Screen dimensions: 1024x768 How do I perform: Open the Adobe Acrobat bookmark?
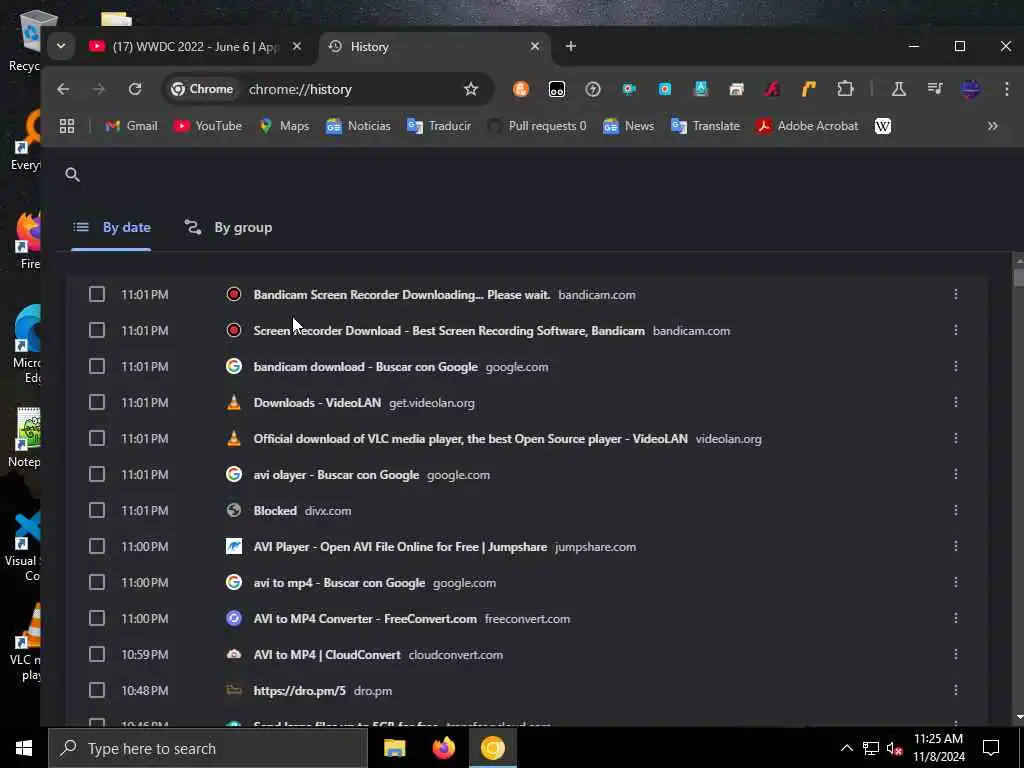pyautogui.click(x=807, y=126)
